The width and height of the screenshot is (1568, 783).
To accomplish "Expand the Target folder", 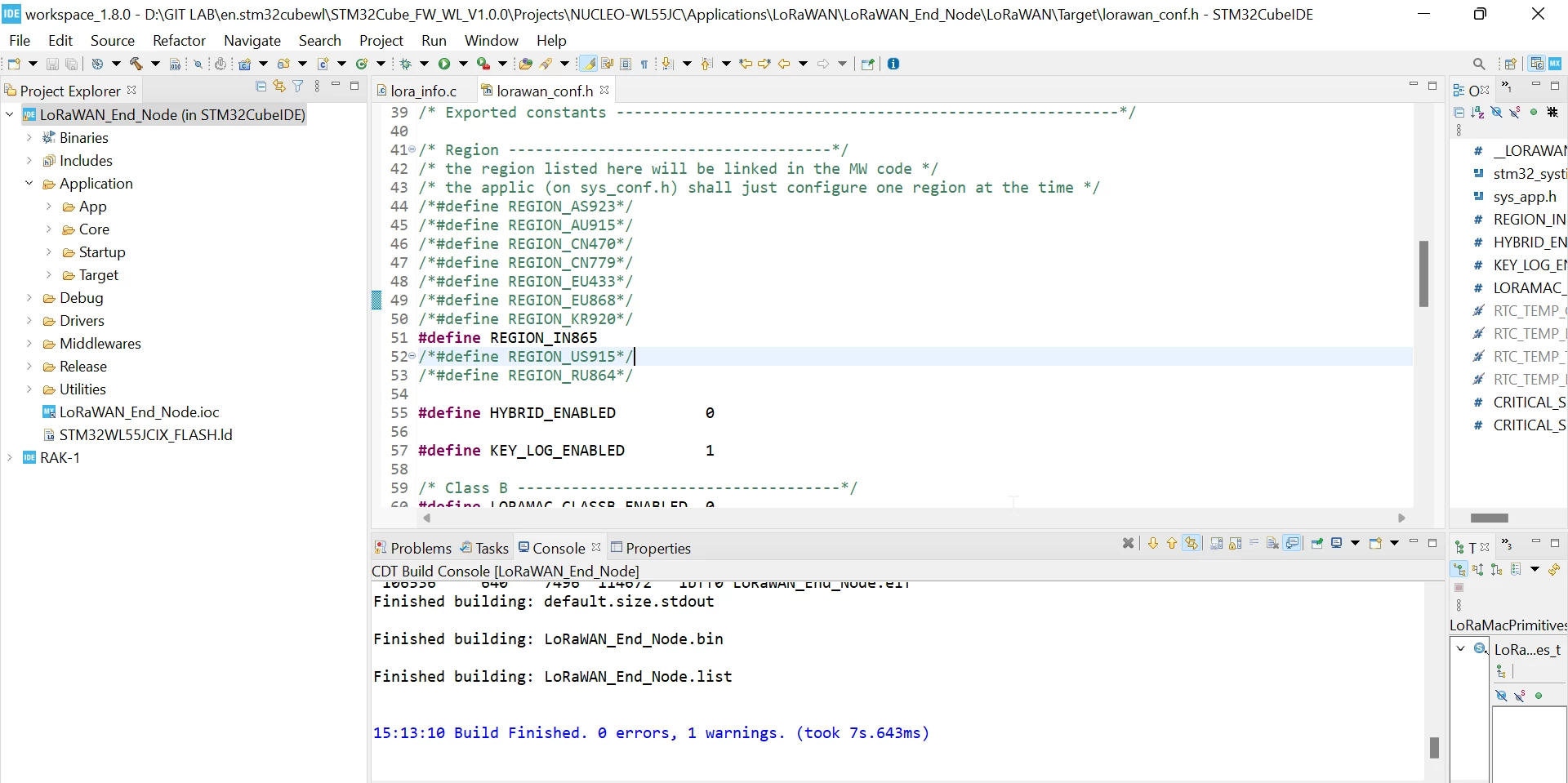I will [x=49, y=275].
